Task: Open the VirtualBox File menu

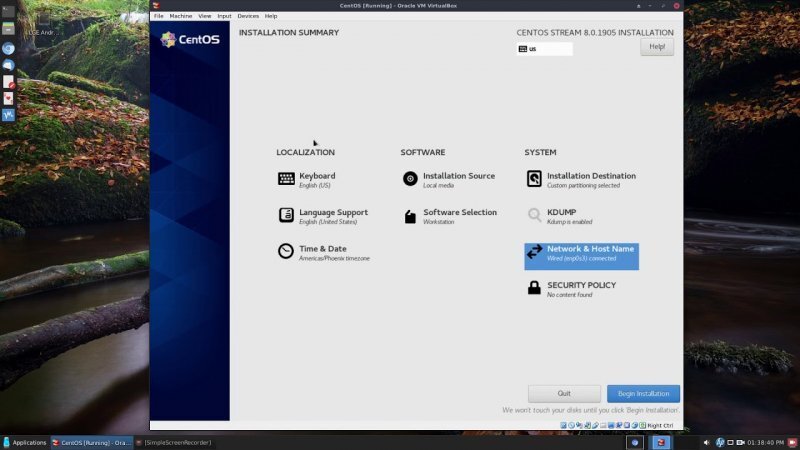Action: tap(159, 16)
